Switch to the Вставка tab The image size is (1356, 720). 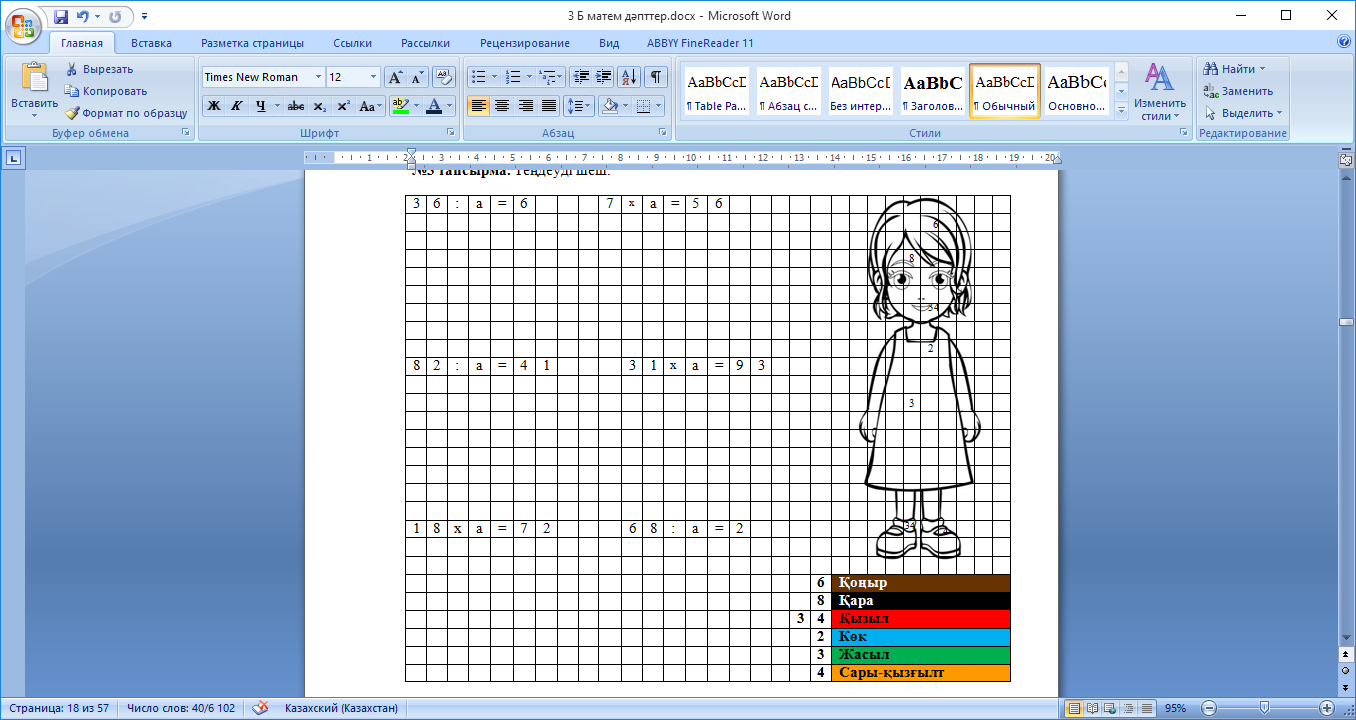pyautogui.click(x=151, y=43)
